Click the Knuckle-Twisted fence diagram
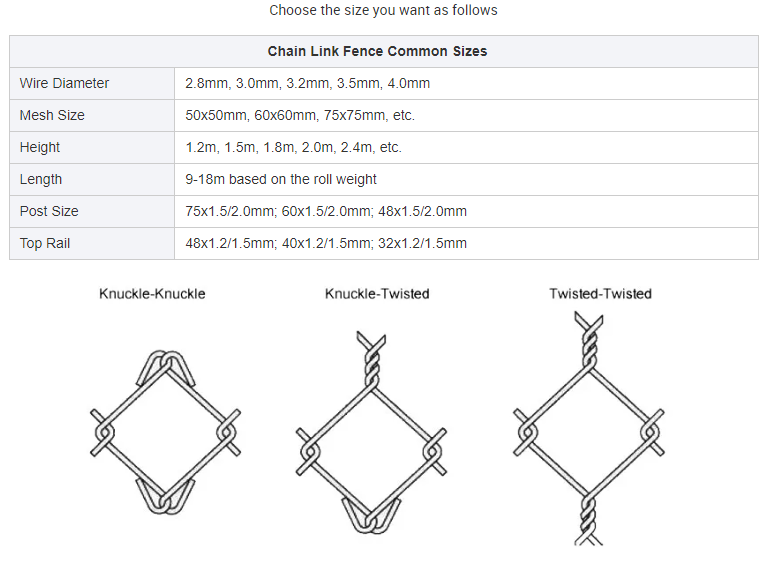773x569 pixels. (371, 432)
